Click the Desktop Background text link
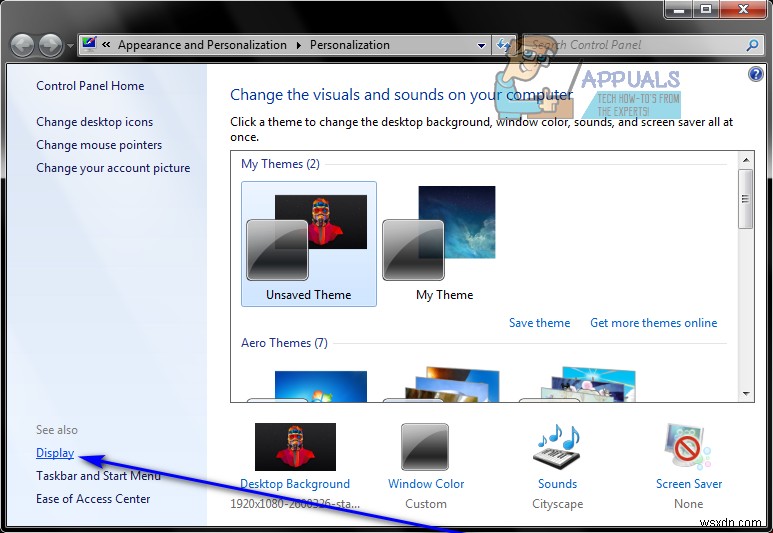This screenshot has width=773, height=533. click(x=295, y=484)
